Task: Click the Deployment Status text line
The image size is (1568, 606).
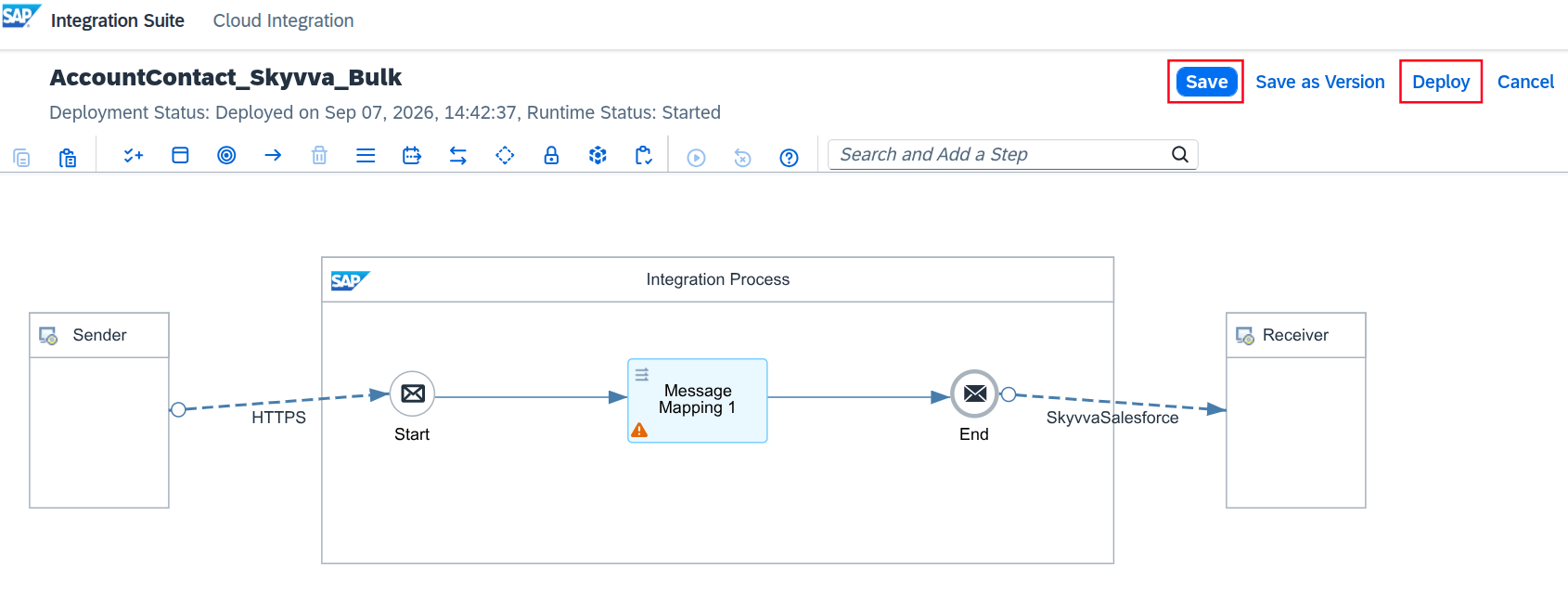Action: (x=385, y=112)
